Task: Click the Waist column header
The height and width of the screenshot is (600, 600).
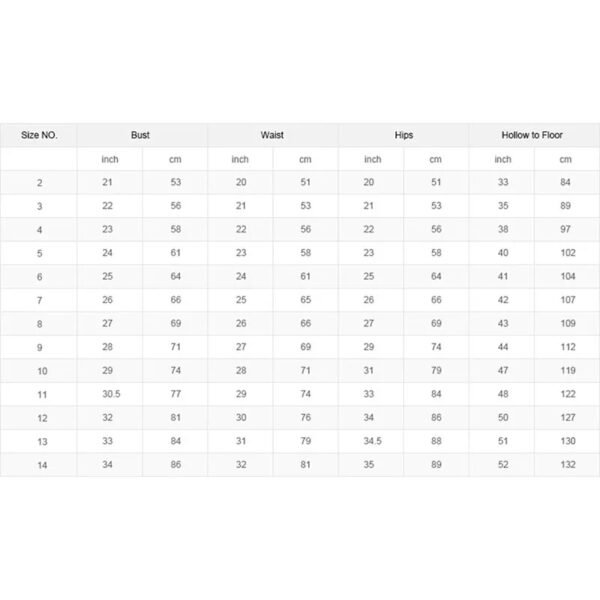Action: pyautogui.click(x=272, y=135)
